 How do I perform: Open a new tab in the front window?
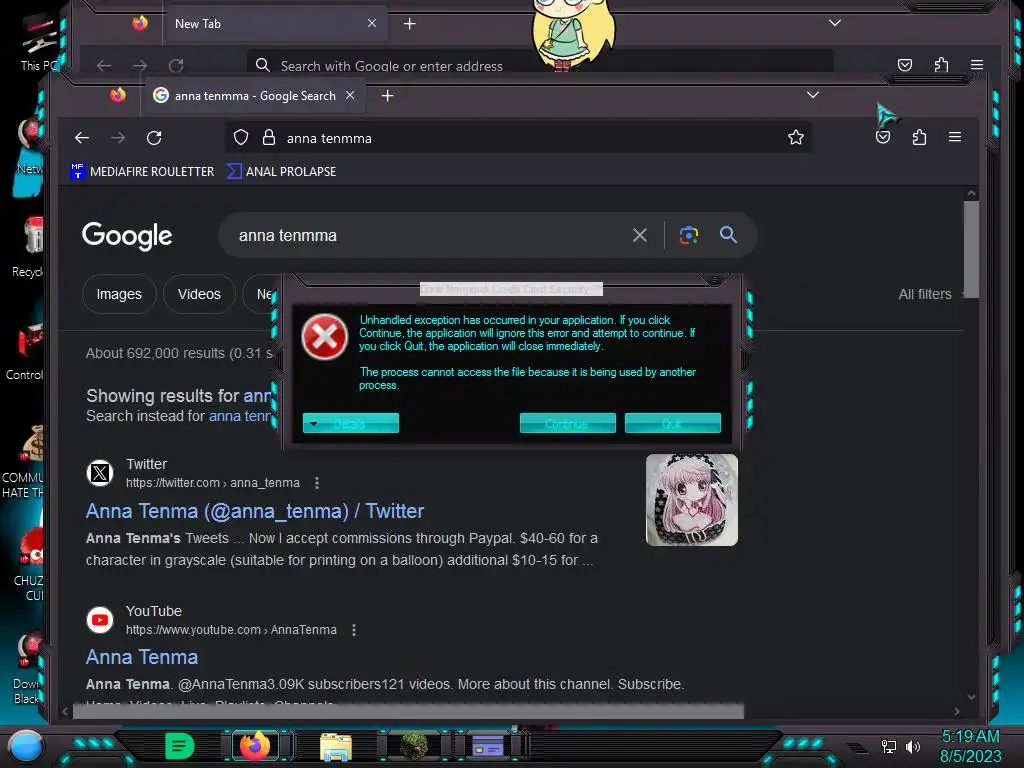tap(387, 96)
